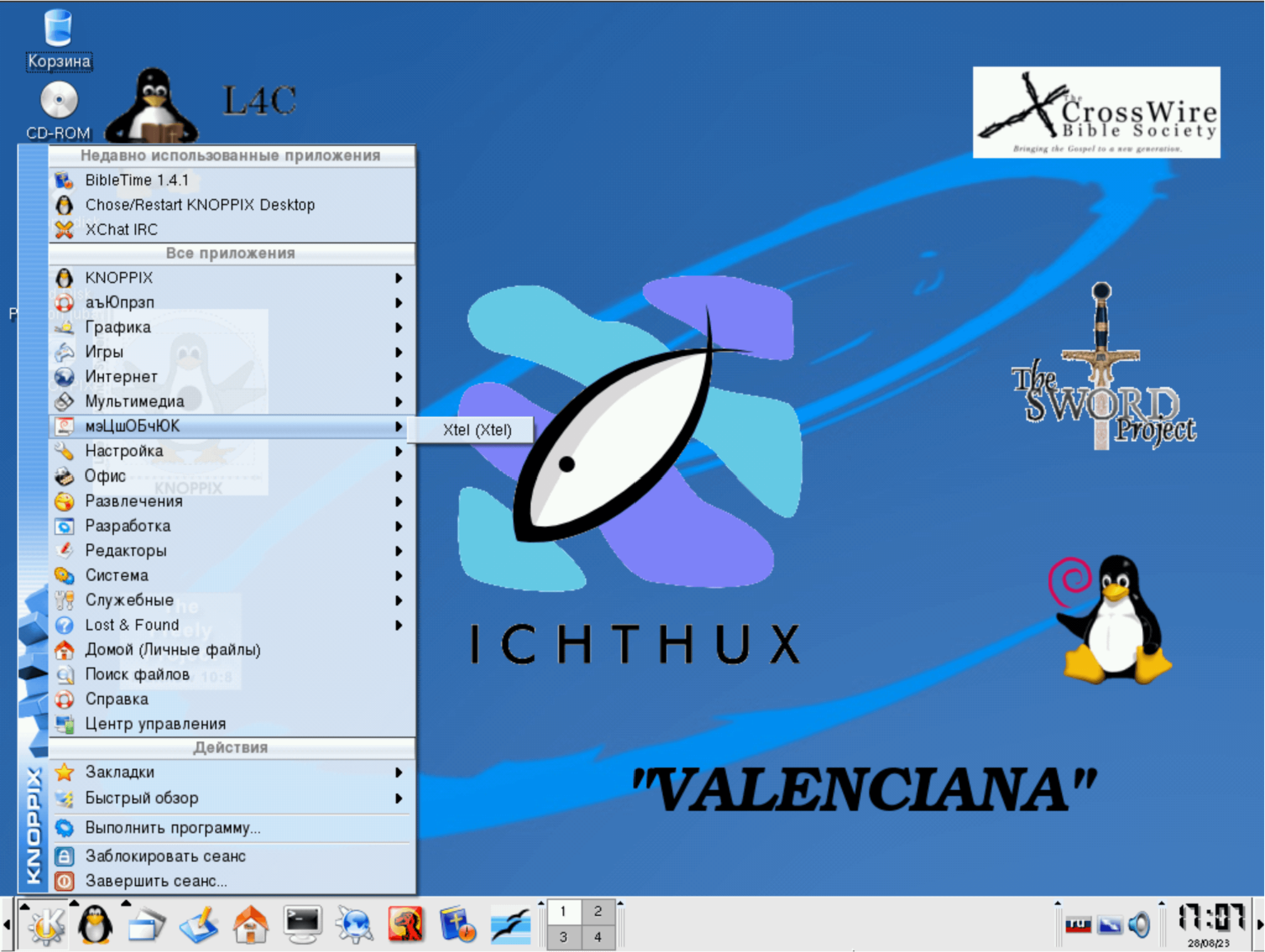1265x952 pixels.
Task: Collapse the panel with right hide arrow
Action: pyautogui.click(x=1259, y=924)
